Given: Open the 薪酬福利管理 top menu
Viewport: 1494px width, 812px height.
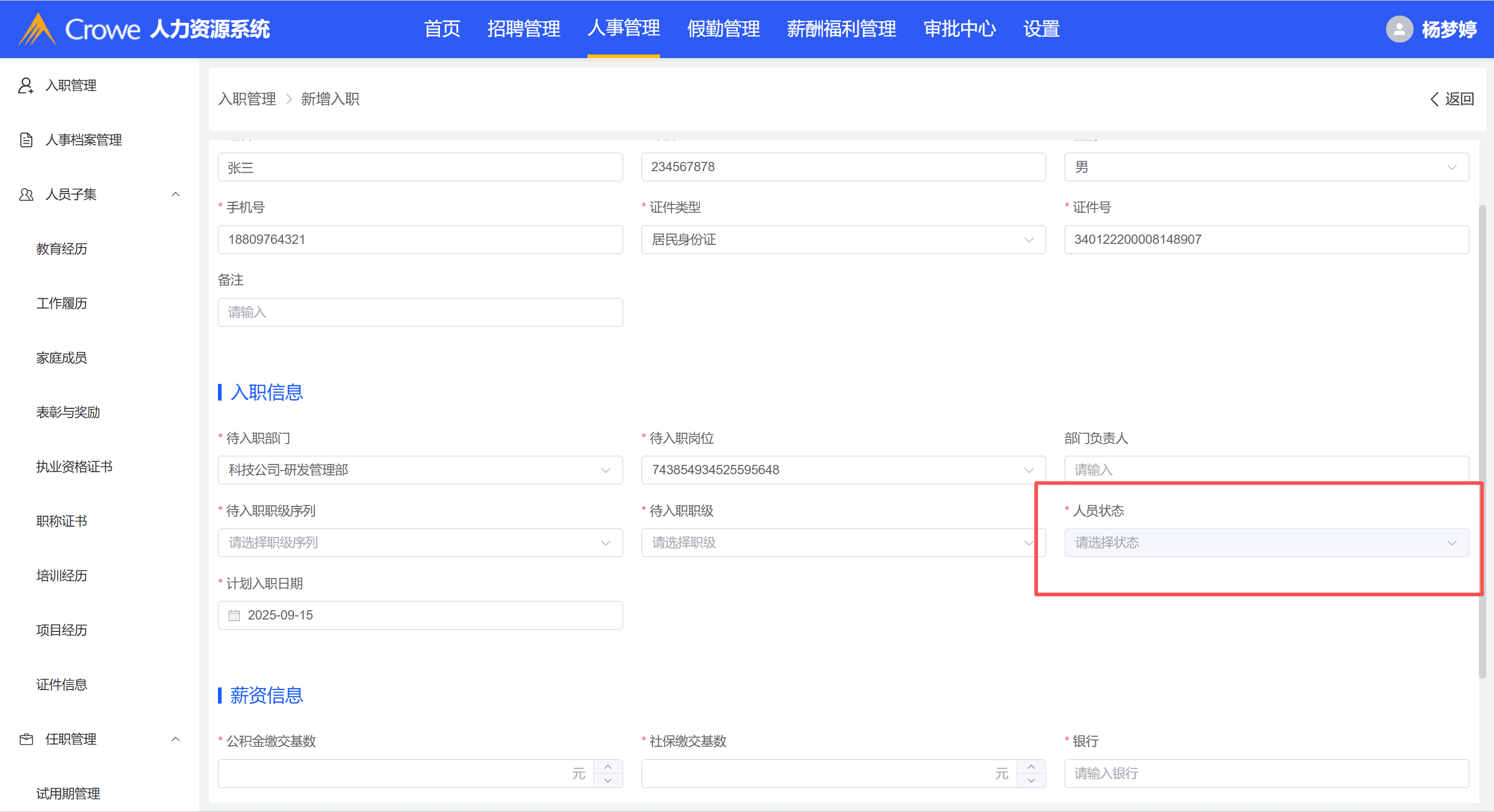Looking at the screenshot, I should tap(841, 29).
